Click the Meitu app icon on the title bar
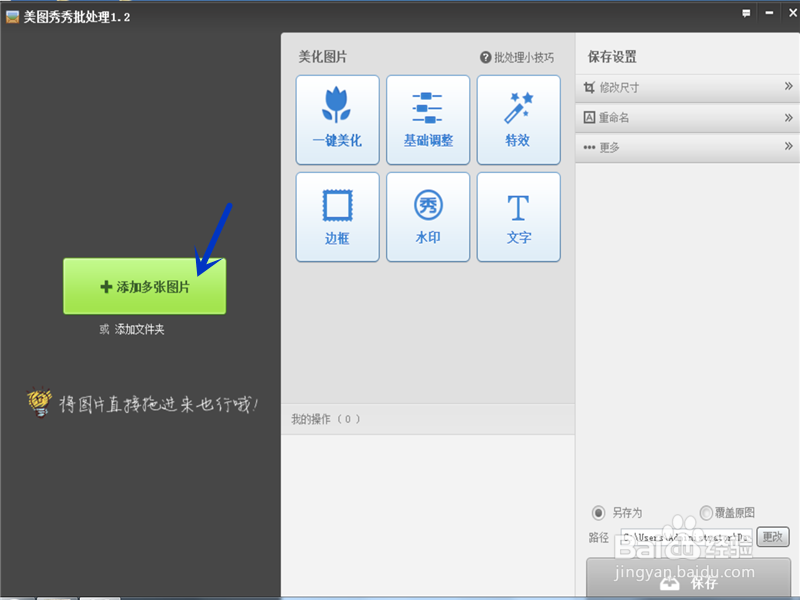The width and height of the screenshot is (800, 600). (x=10, y=15)
